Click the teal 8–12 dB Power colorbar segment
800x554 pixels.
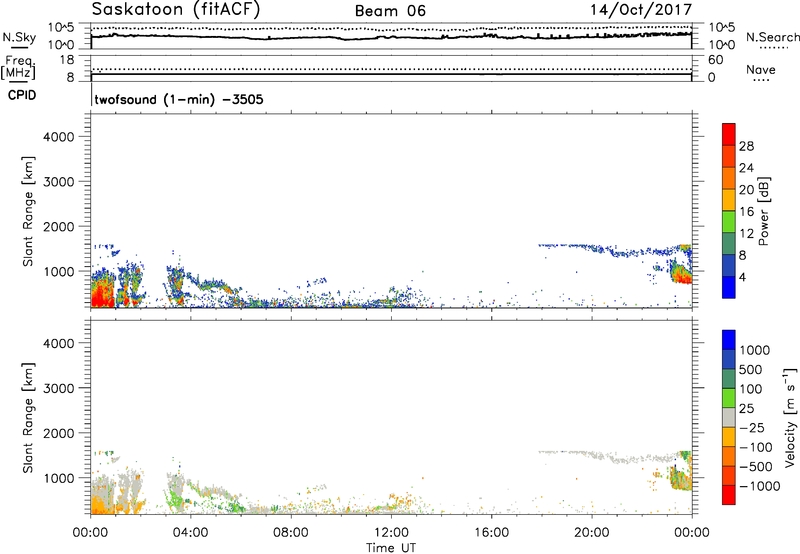pos(729,244)
